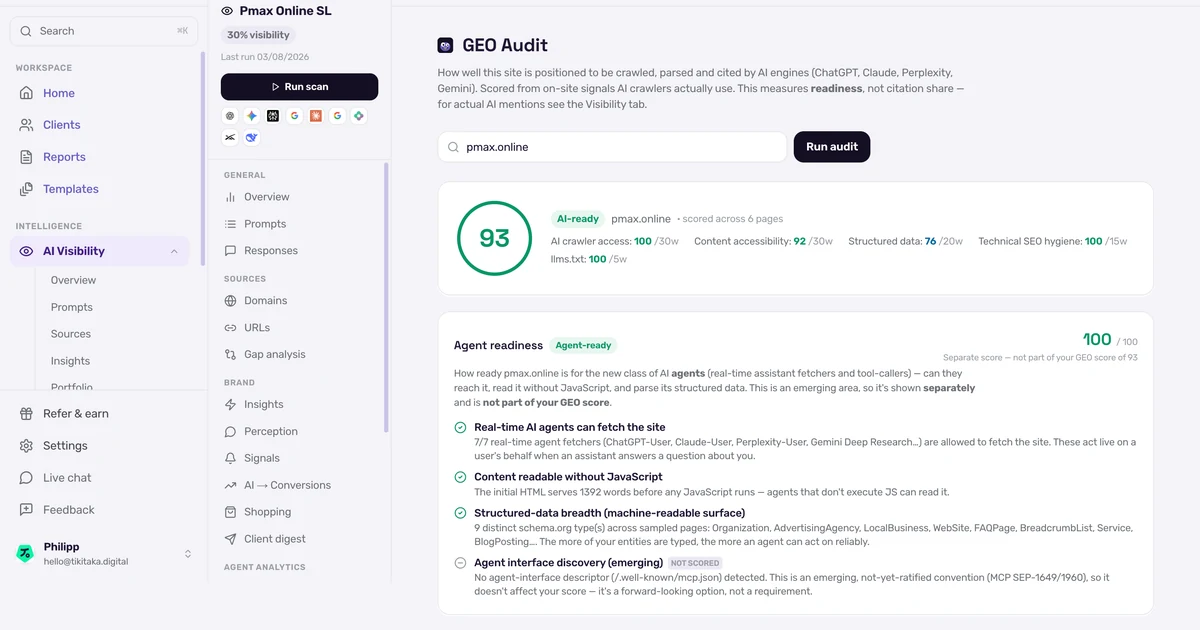Screen dimensions: 1200x630
Task: Click the Gemini sparkle engine icon
Action: click(252, 116)
